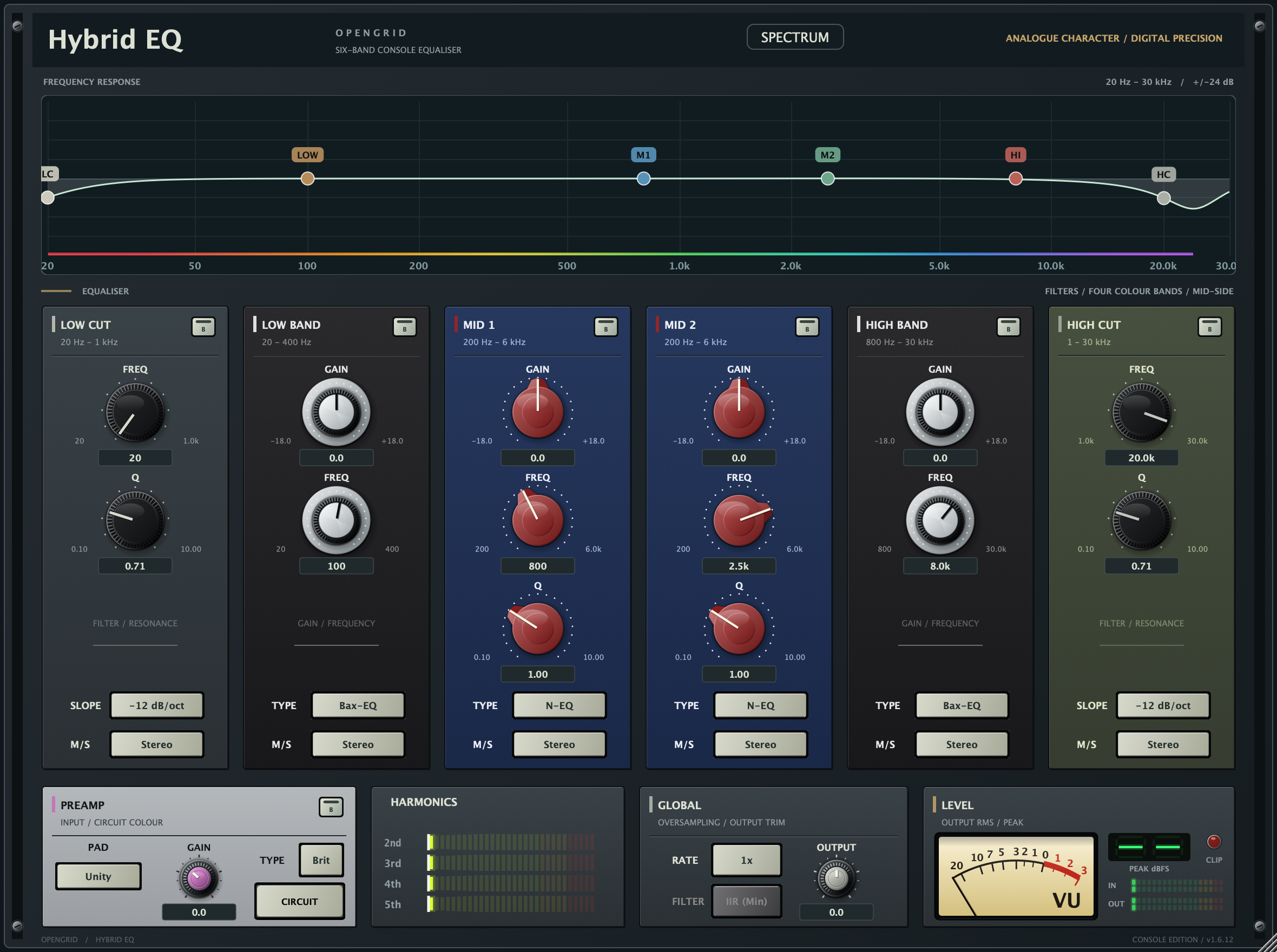Viewport: 1277px width, 952px height.
Task: Click the Mid 1 GAIN red knob
Action: tap(537, 412)
